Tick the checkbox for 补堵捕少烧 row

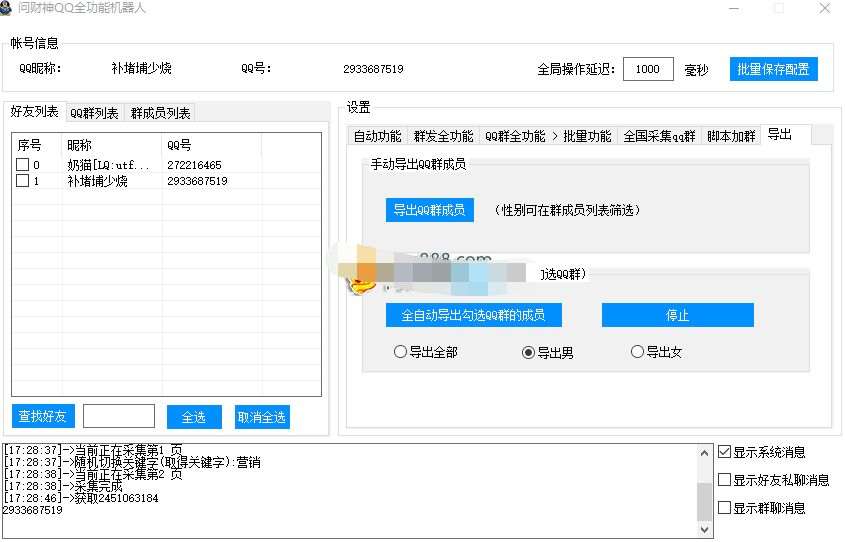(x=22, y=180)
